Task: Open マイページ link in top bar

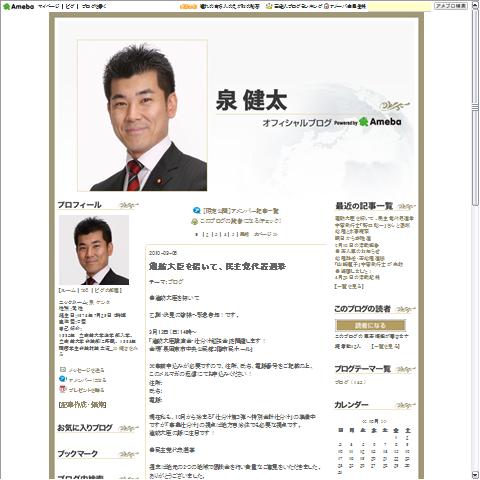Action: (49, 6)
